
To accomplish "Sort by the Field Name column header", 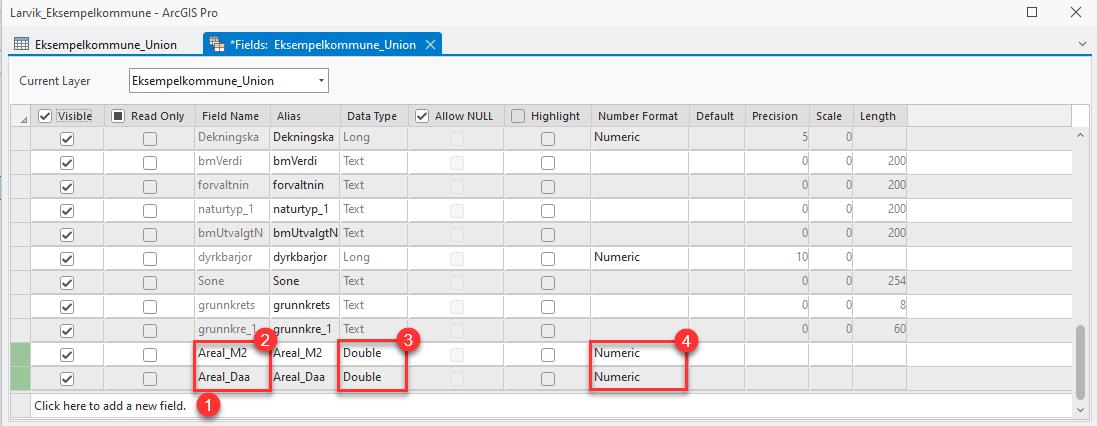I will point(232,116).
